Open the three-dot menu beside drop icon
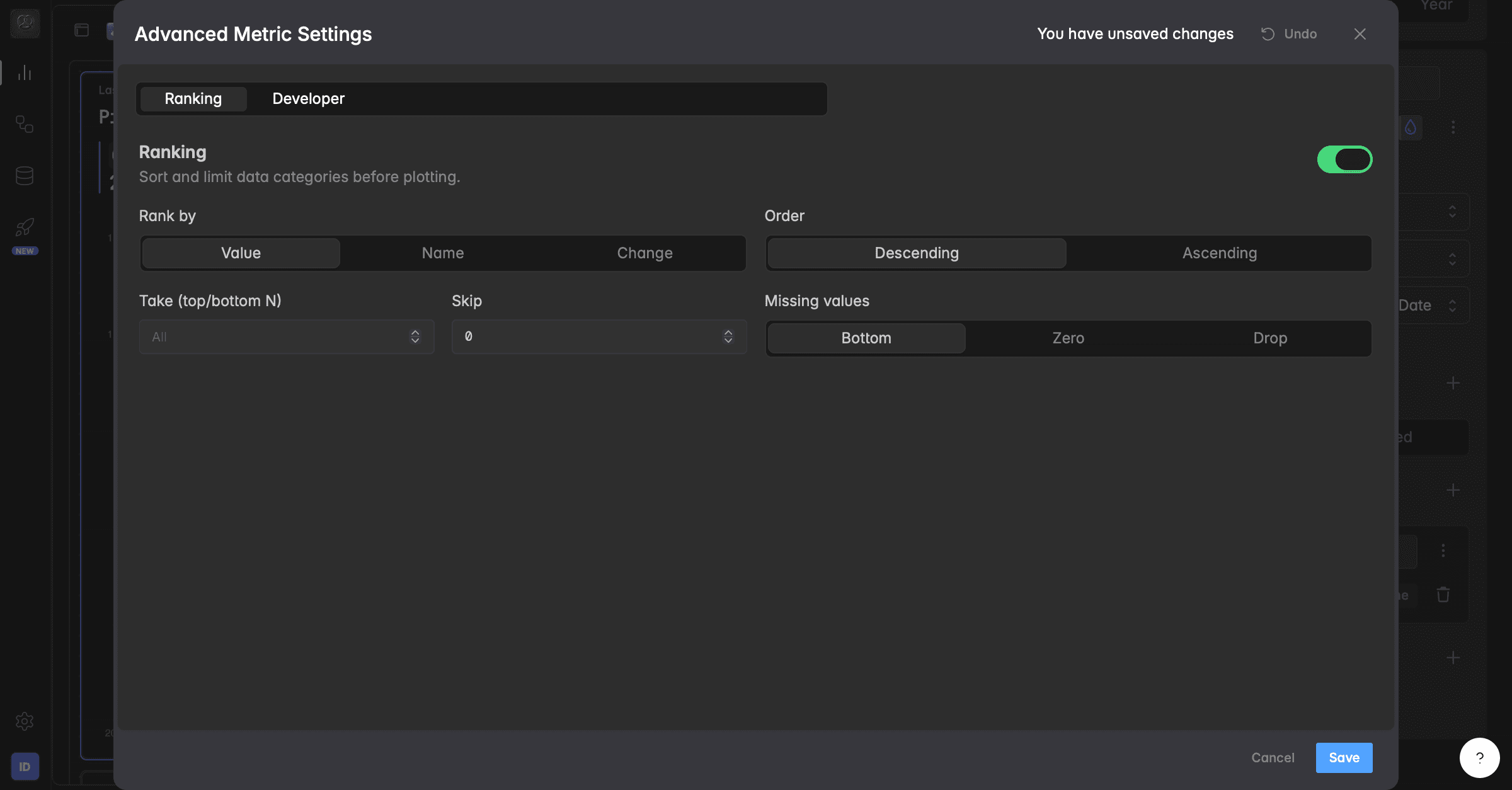The image size is (1512, 790). [1453, 127]
